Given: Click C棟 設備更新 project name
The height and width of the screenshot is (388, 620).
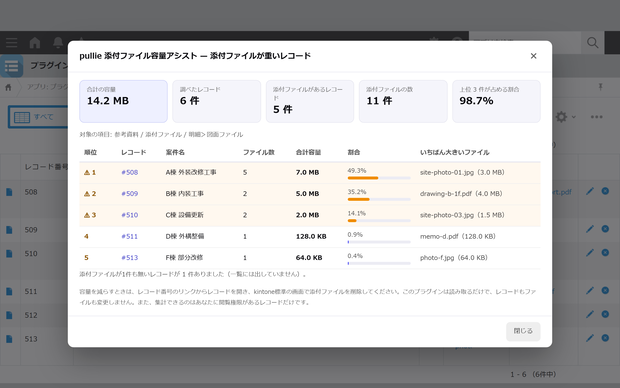Looking at the screenshot, I should coord(185,215).
